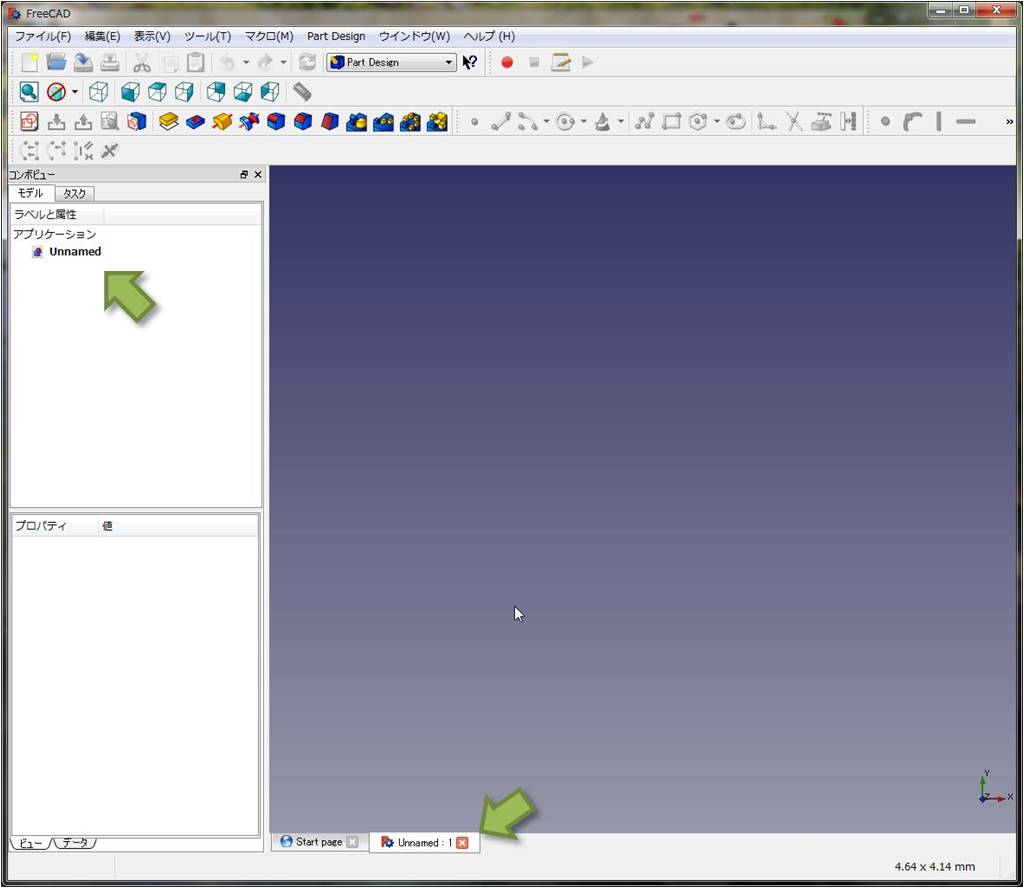Click the Pocket tool icon
Viewport: 1024px width, 888px height.
195,121
